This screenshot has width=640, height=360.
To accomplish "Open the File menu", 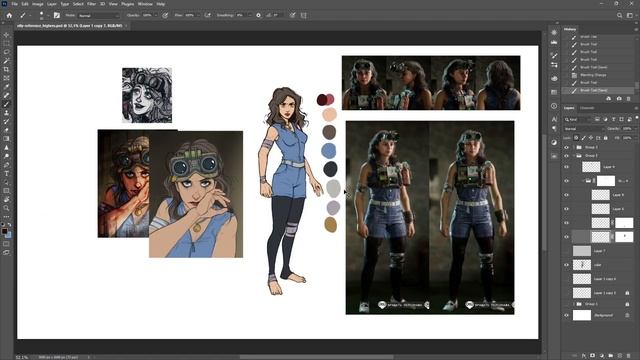I will [15, 4].
